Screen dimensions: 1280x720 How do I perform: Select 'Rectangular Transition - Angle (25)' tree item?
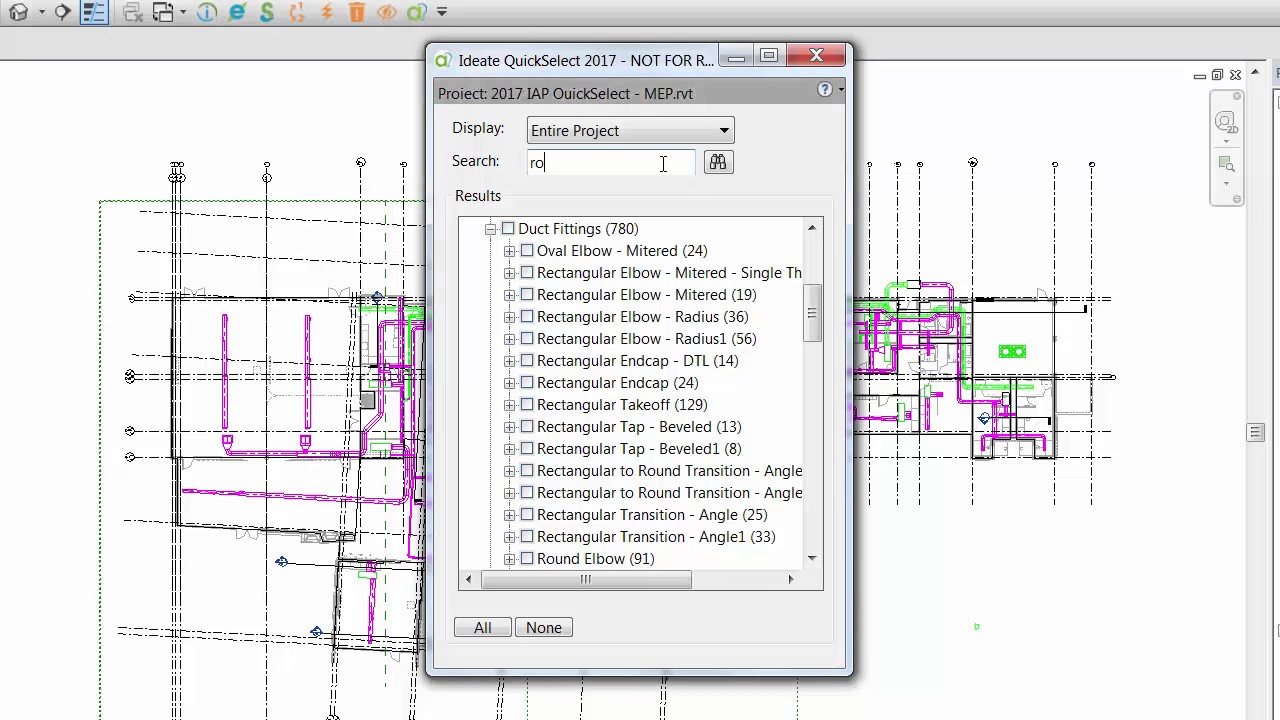click(x=652, y=515)
